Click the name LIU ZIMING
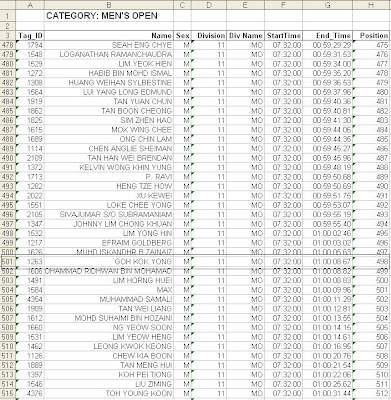This screenshot has width=391, height=400. coord(154,384)
